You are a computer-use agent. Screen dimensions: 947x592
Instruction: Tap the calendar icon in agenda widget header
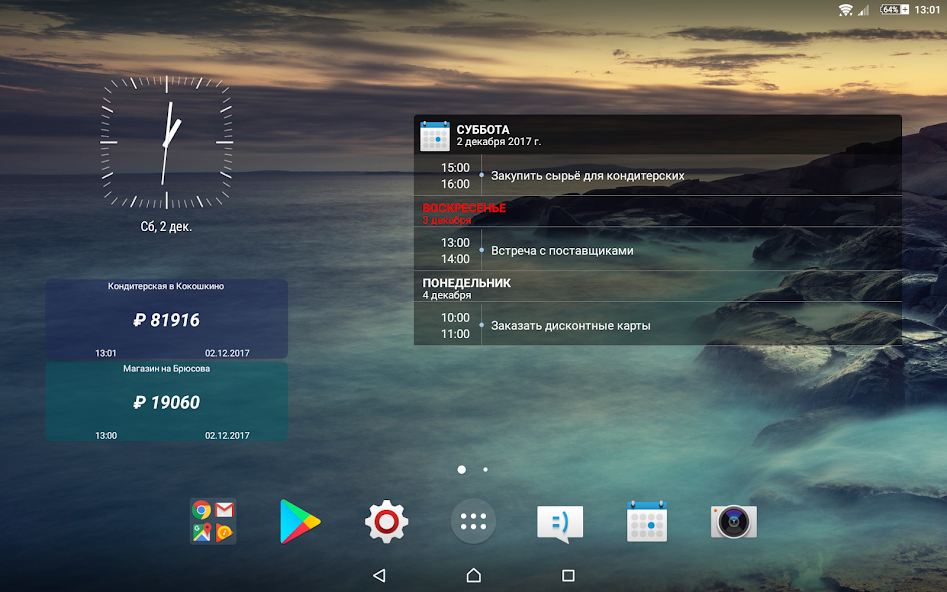click(435, 136)
